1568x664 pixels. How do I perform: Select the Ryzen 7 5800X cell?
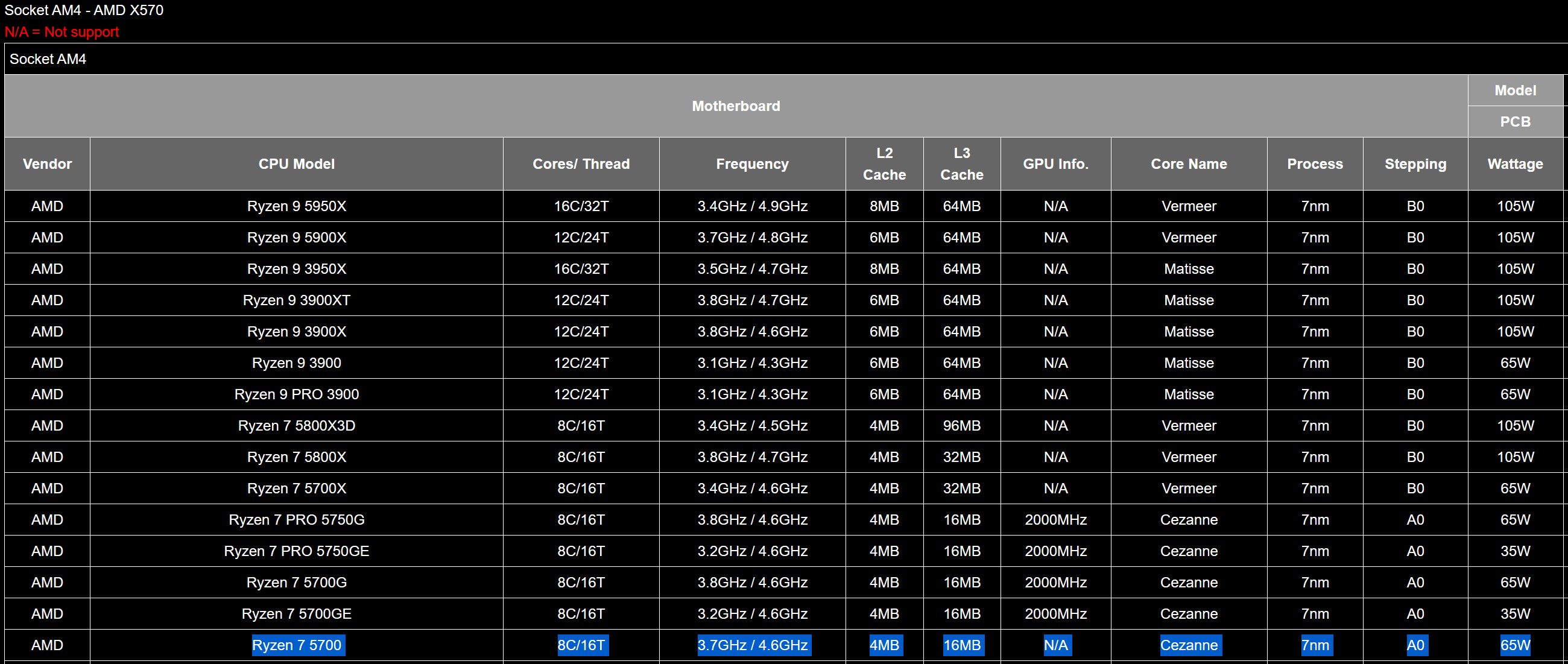[x=297, y=457]
